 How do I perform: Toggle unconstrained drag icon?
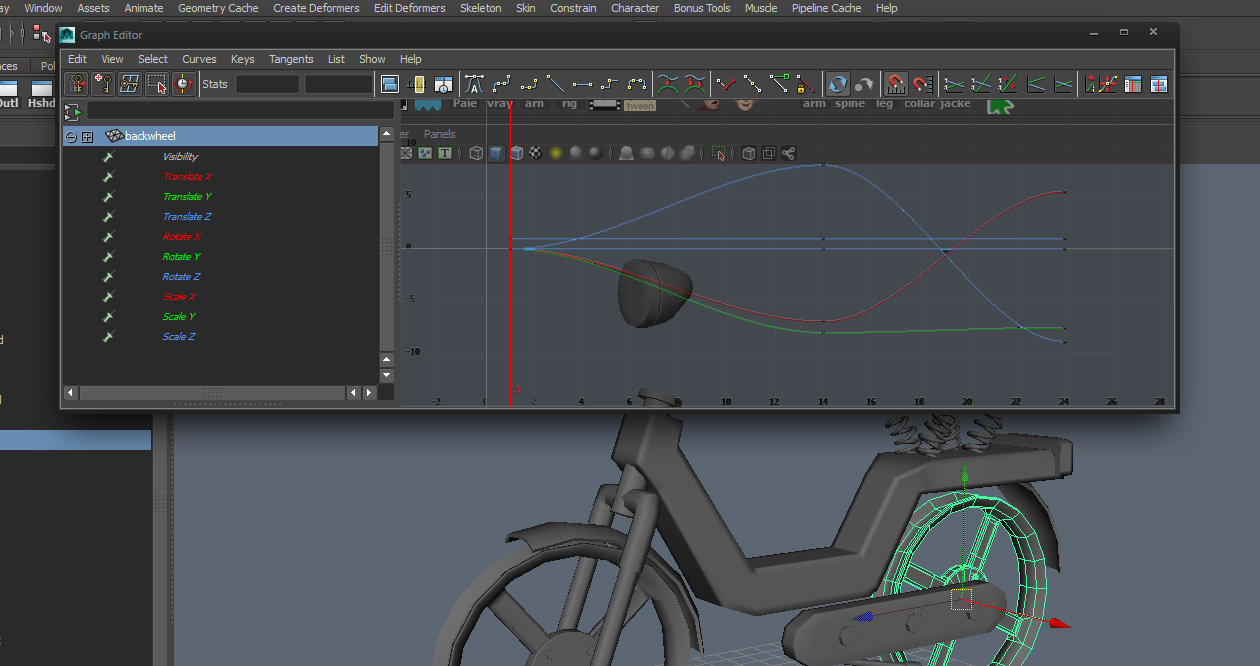point(1108,84)
